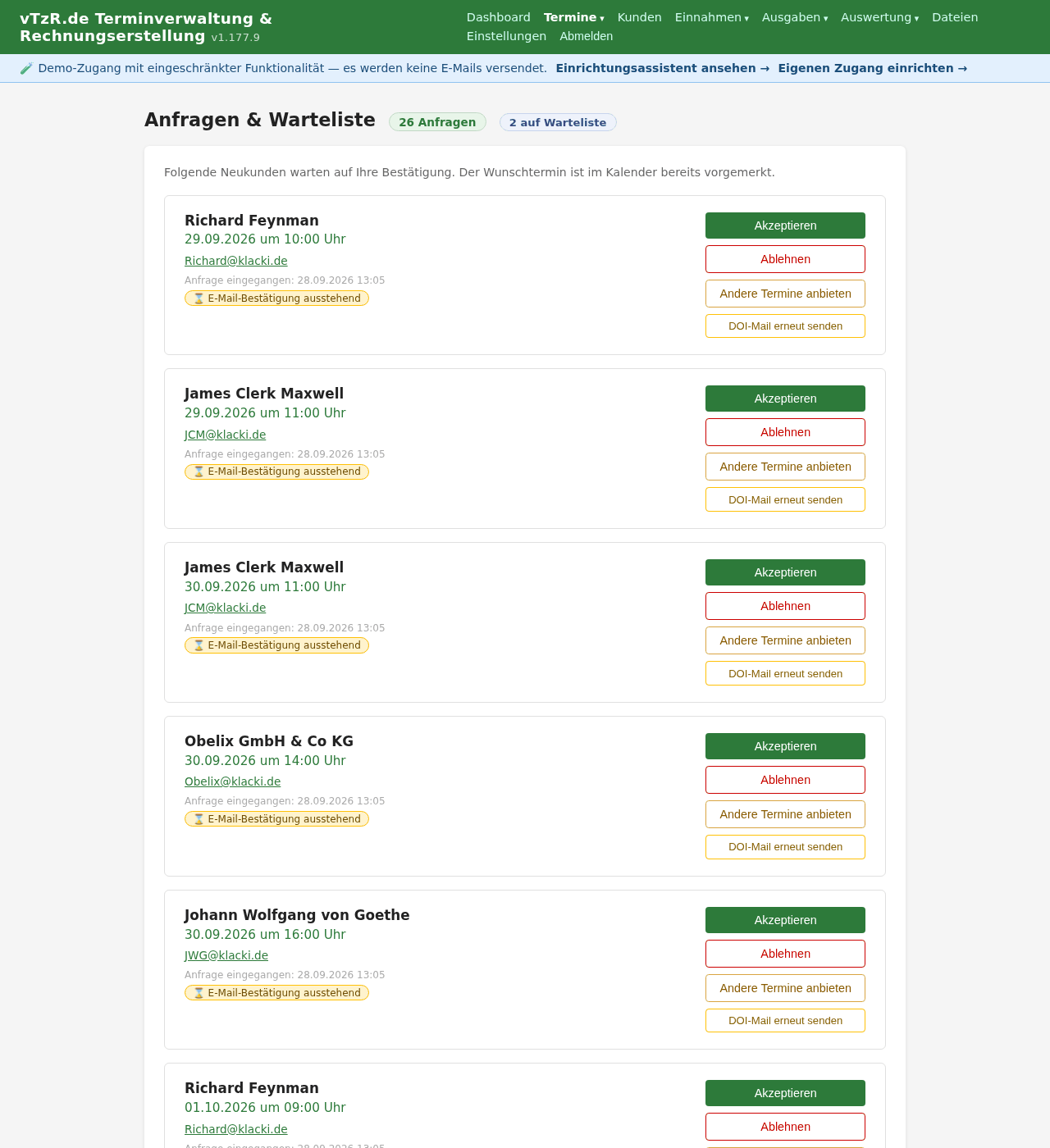1050x1148 pixels.
Task: Click the 26 Anfragen badge
Action: [437, 122]
